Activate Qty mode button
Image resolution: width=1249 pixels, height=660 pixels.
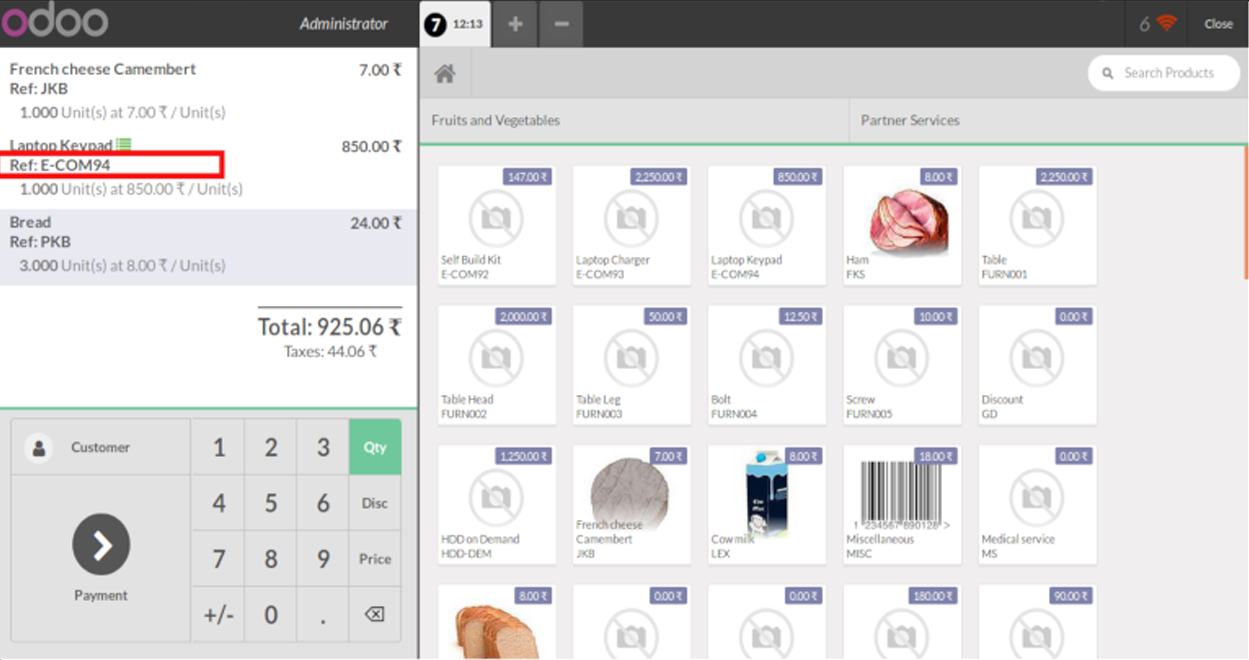(375, 447)
